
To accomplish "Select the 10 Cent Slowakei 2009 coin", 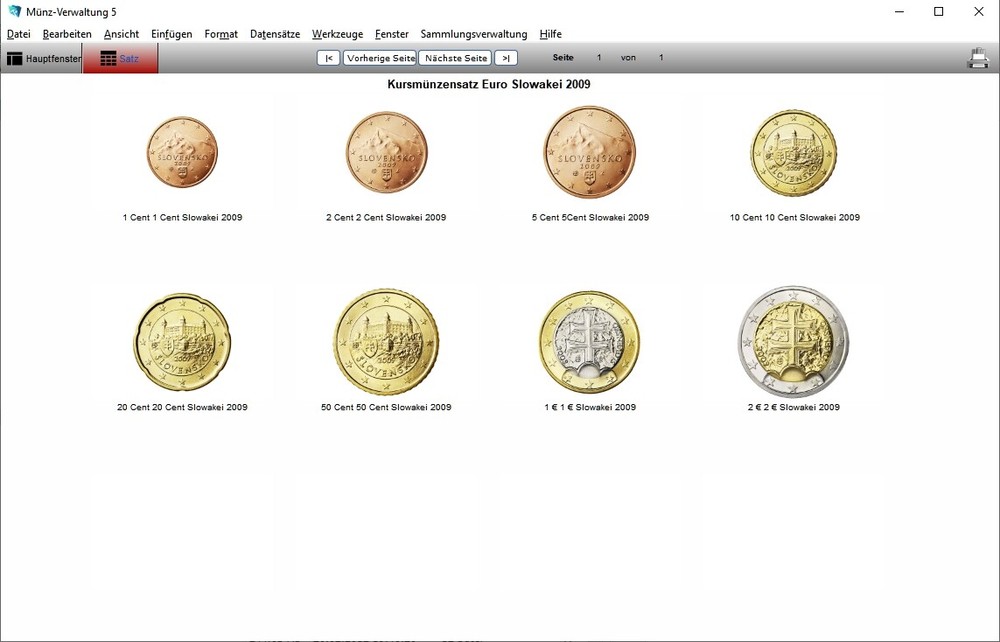I will click(x=793, y=152).
